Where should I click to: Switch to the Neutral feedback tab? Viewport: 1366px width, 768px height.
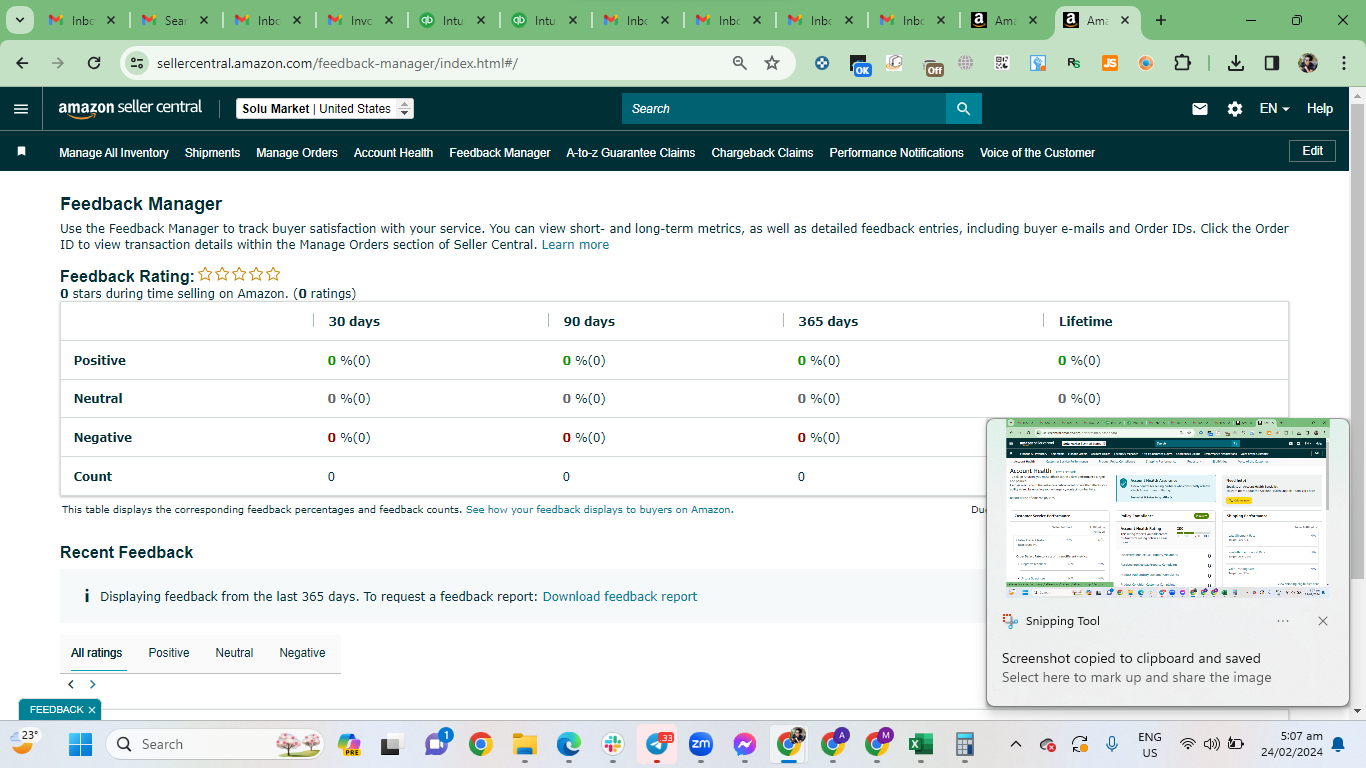(234, 653)
